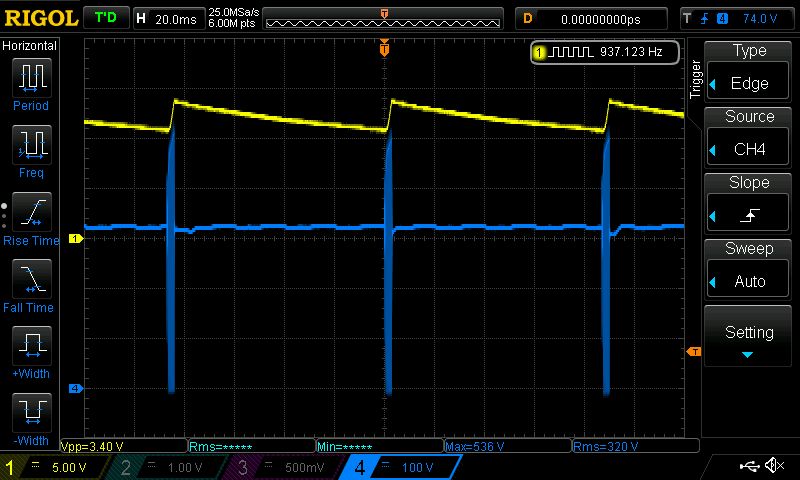The width and height of the screenshot is (800, 480).
Task: Click the Trigger menu tab label
Action: (695, 79)
